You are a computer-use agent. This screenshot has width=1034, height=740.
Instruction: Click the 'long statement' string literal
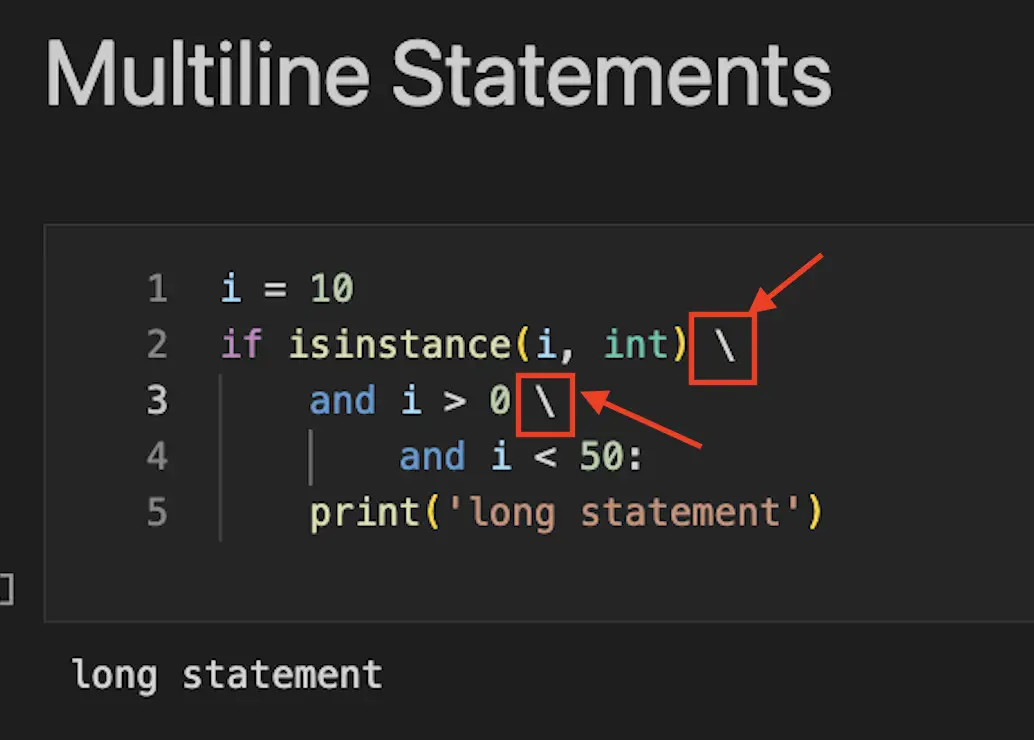pos(624,513)
